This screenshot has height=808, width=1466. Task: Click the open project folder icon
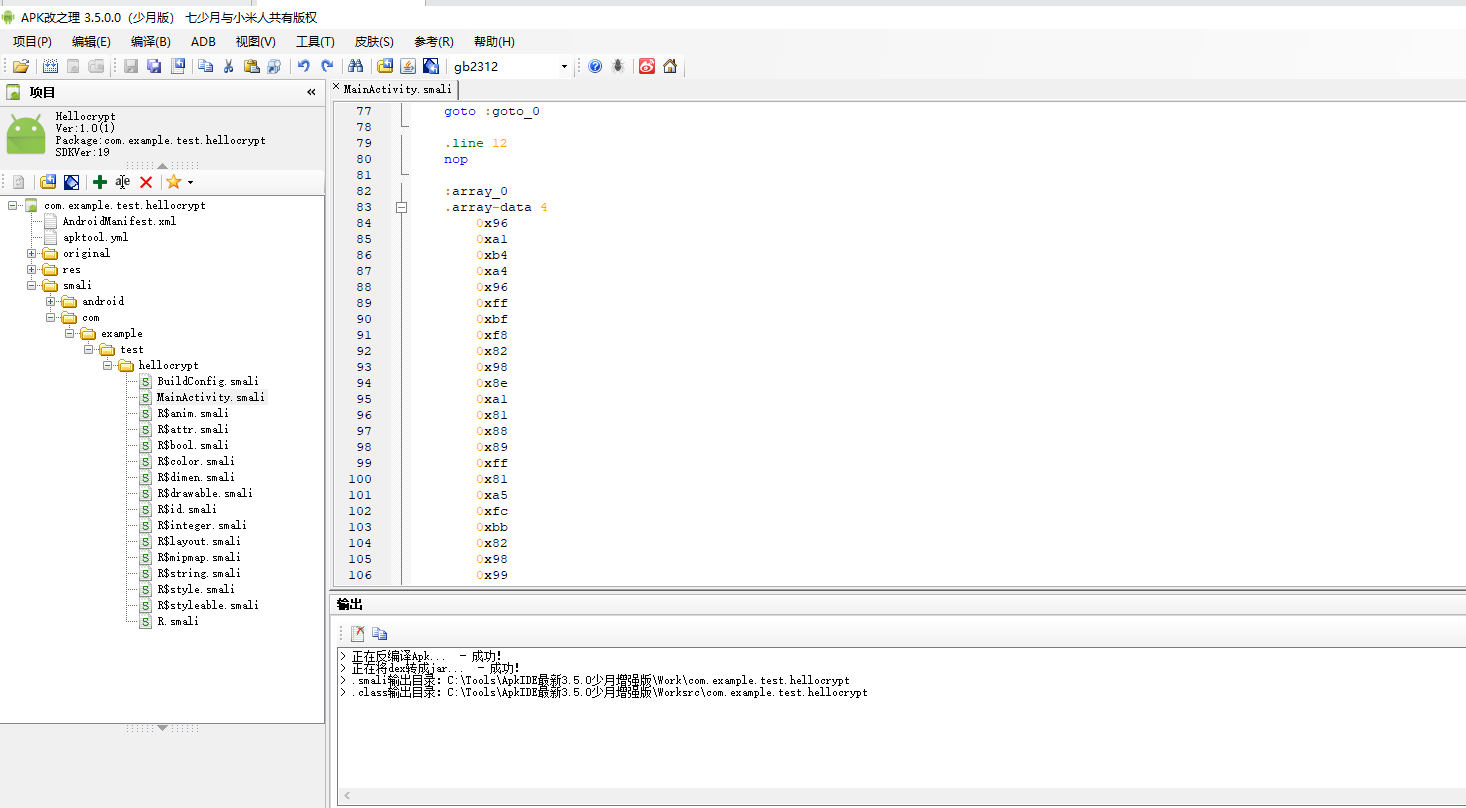point(20,66)
